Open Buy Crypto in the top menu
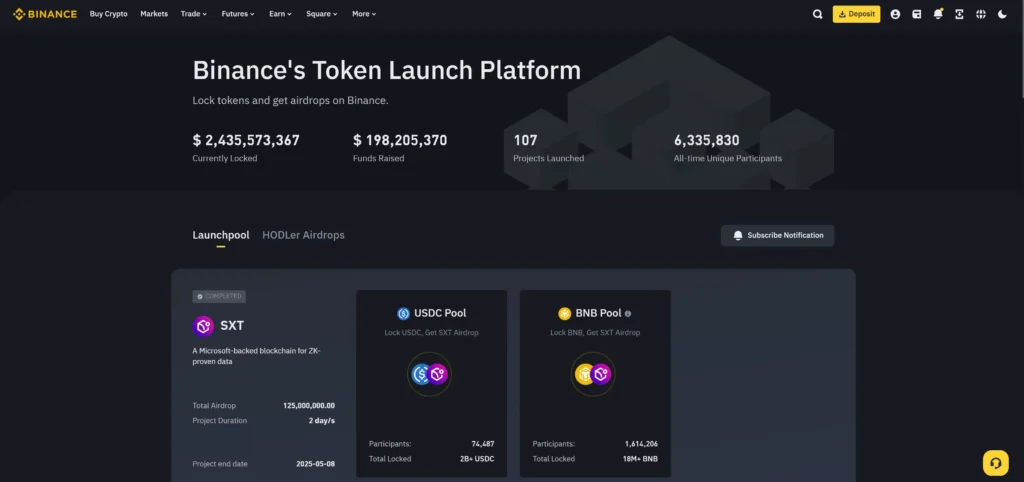This screenshot has height=482, width=1024. [108, 14]
